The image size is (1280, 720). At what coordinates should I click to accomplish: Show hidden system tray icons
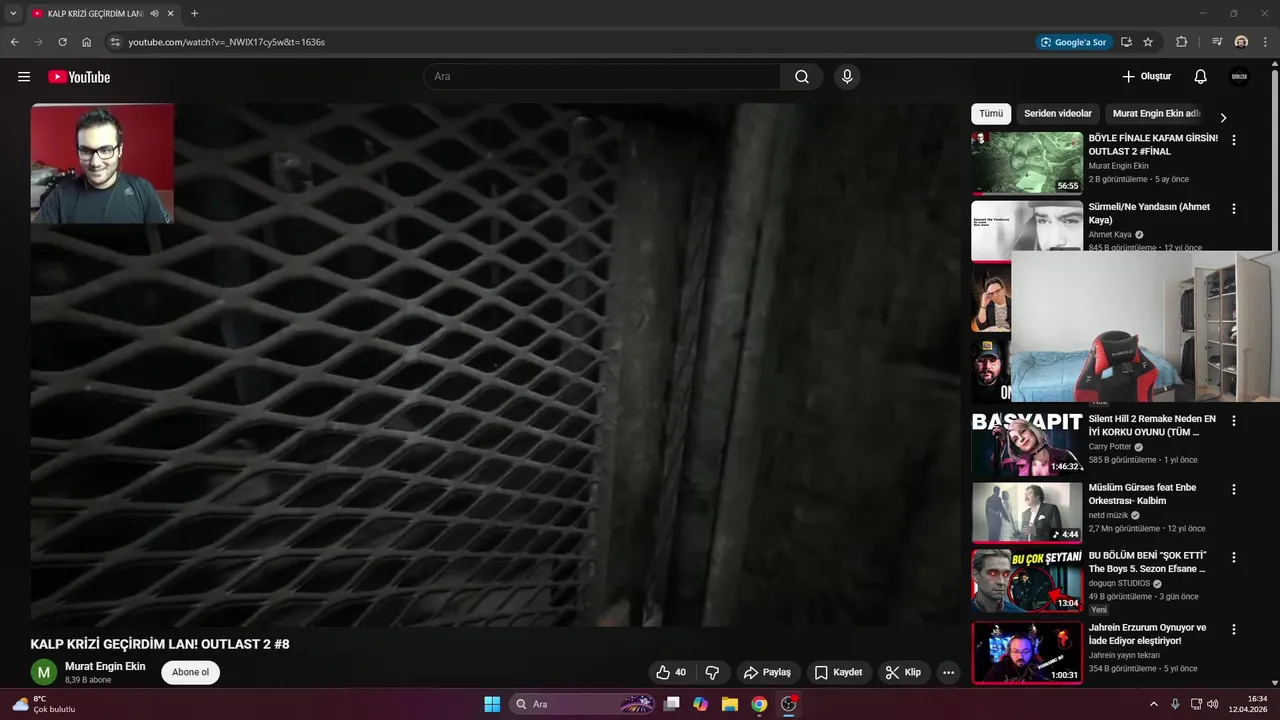coord(1153,704)
